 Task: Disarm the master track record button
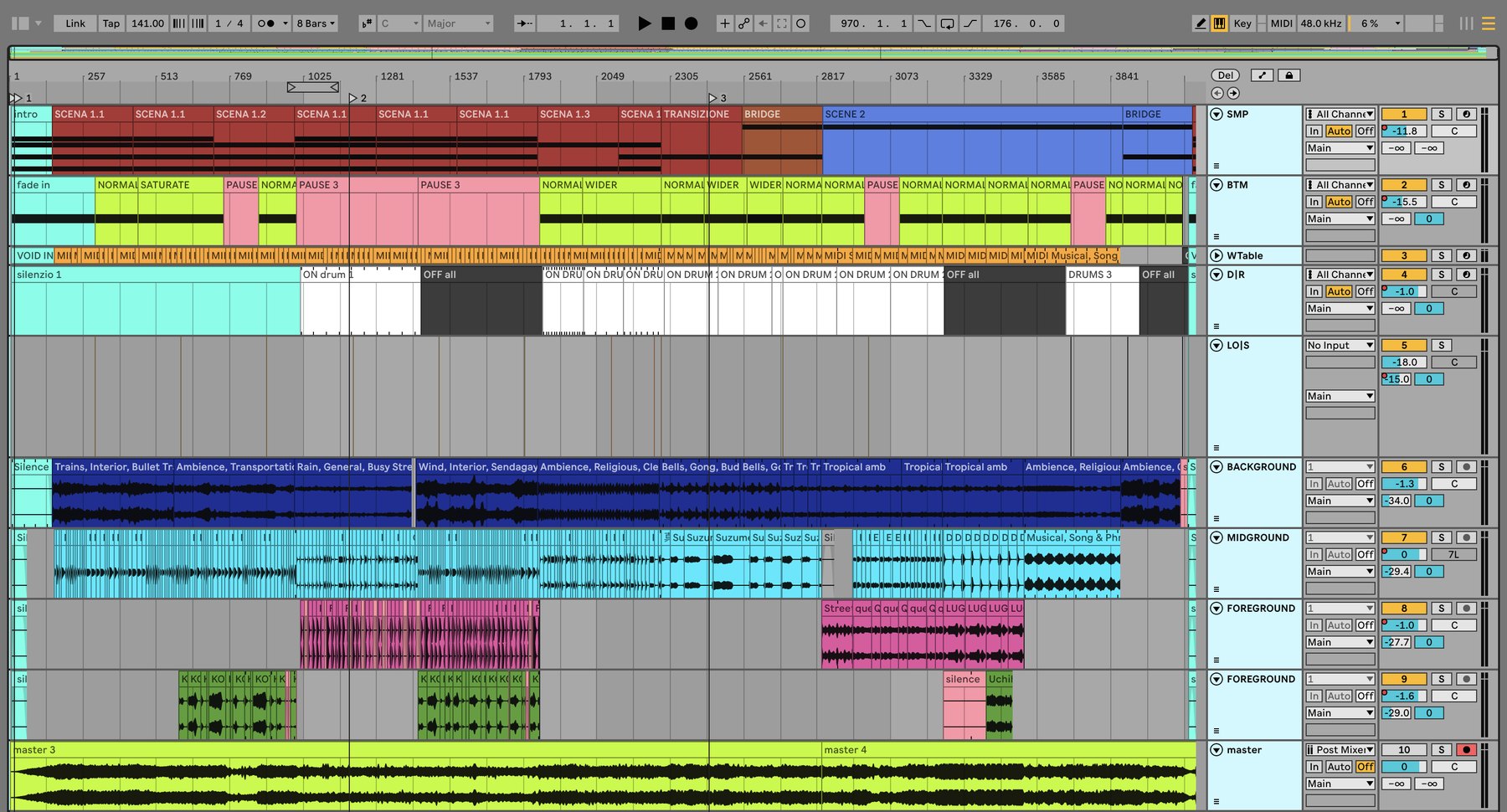1466,750
